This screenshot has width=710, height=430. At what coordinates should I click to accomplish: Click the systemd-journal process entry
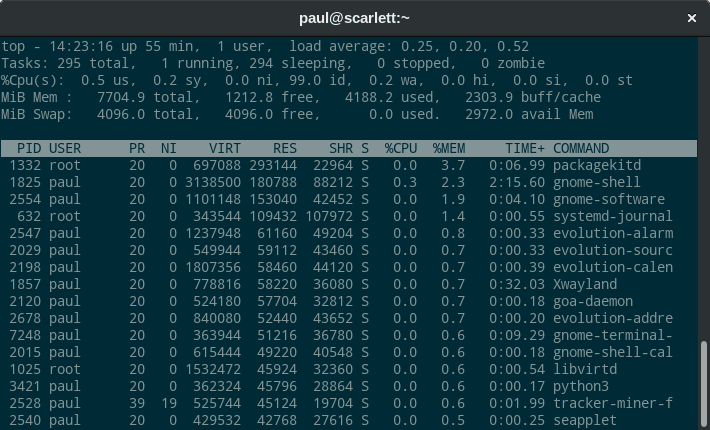(x=612, y=216)
